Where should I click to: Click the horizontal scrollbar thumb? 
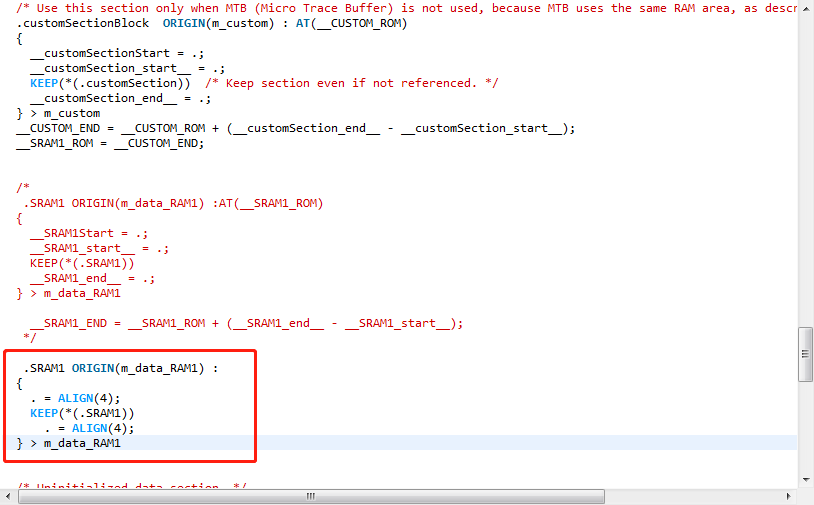[311, 497]
